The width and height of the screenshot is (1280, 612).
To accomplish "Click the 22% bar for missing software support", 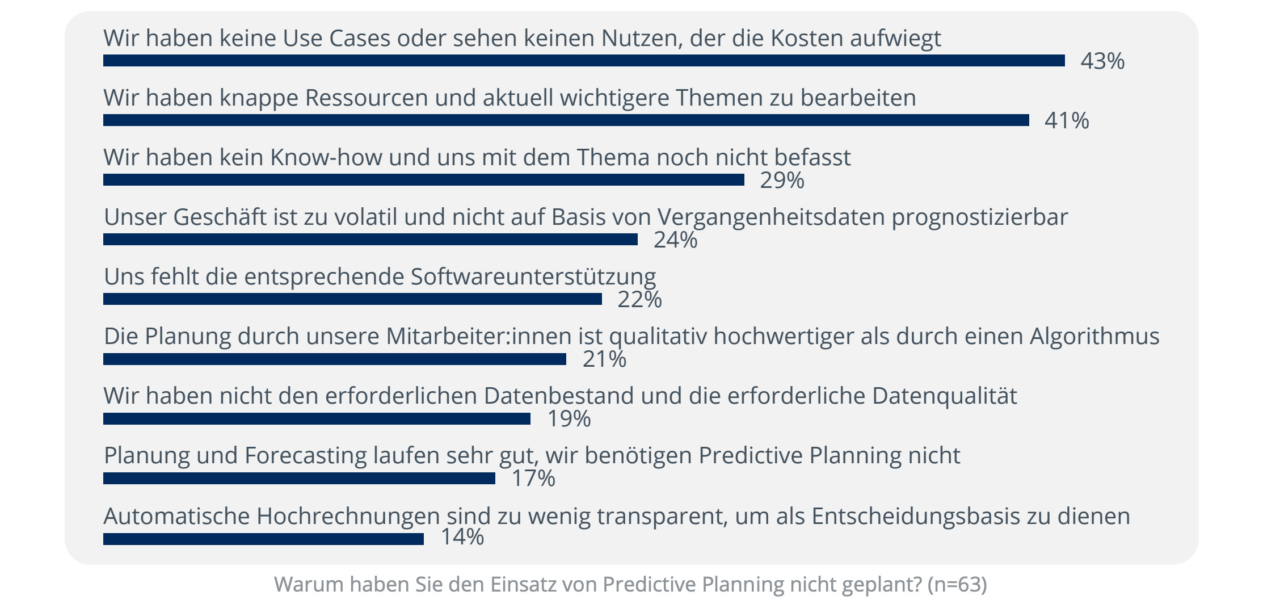I will (352, 299).
